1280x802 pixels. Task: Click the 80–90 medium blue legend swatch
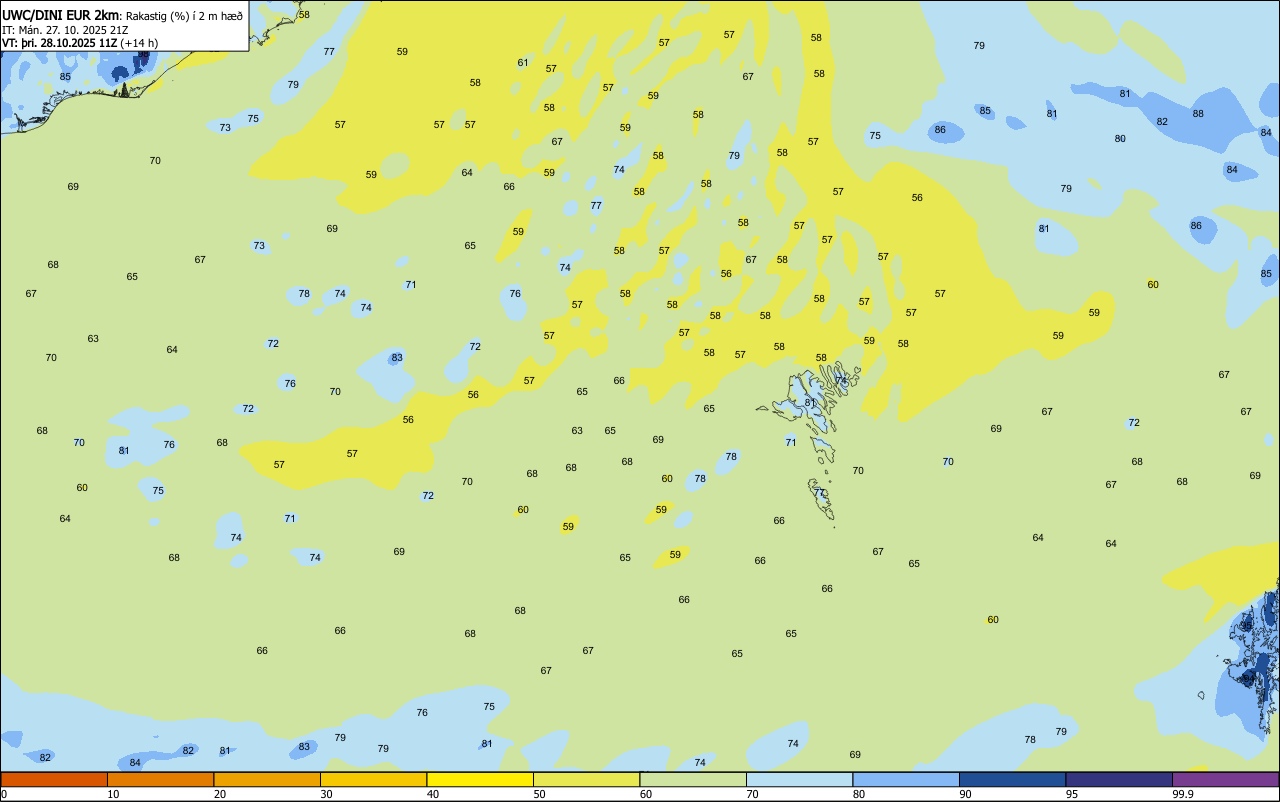tap(906, 779)
